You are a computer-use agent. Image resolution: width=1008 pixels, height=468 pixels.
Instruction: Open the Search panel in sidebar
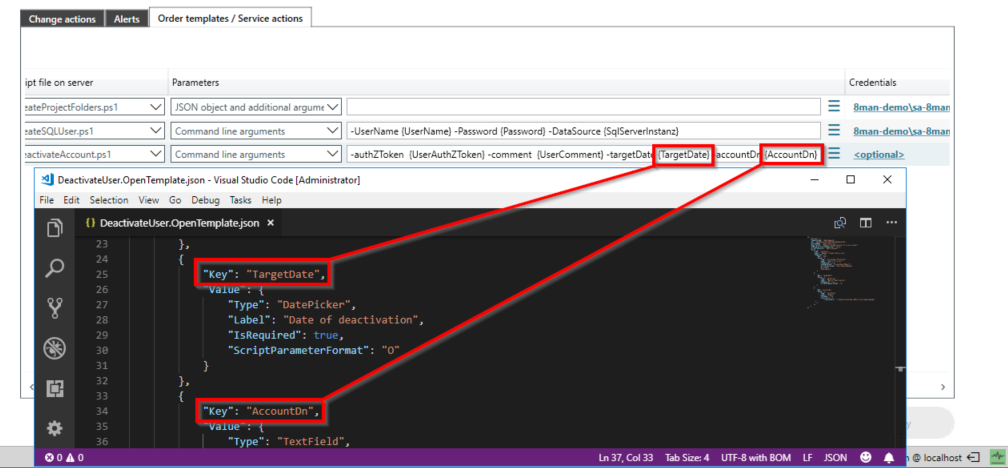[x=55, y=268]
